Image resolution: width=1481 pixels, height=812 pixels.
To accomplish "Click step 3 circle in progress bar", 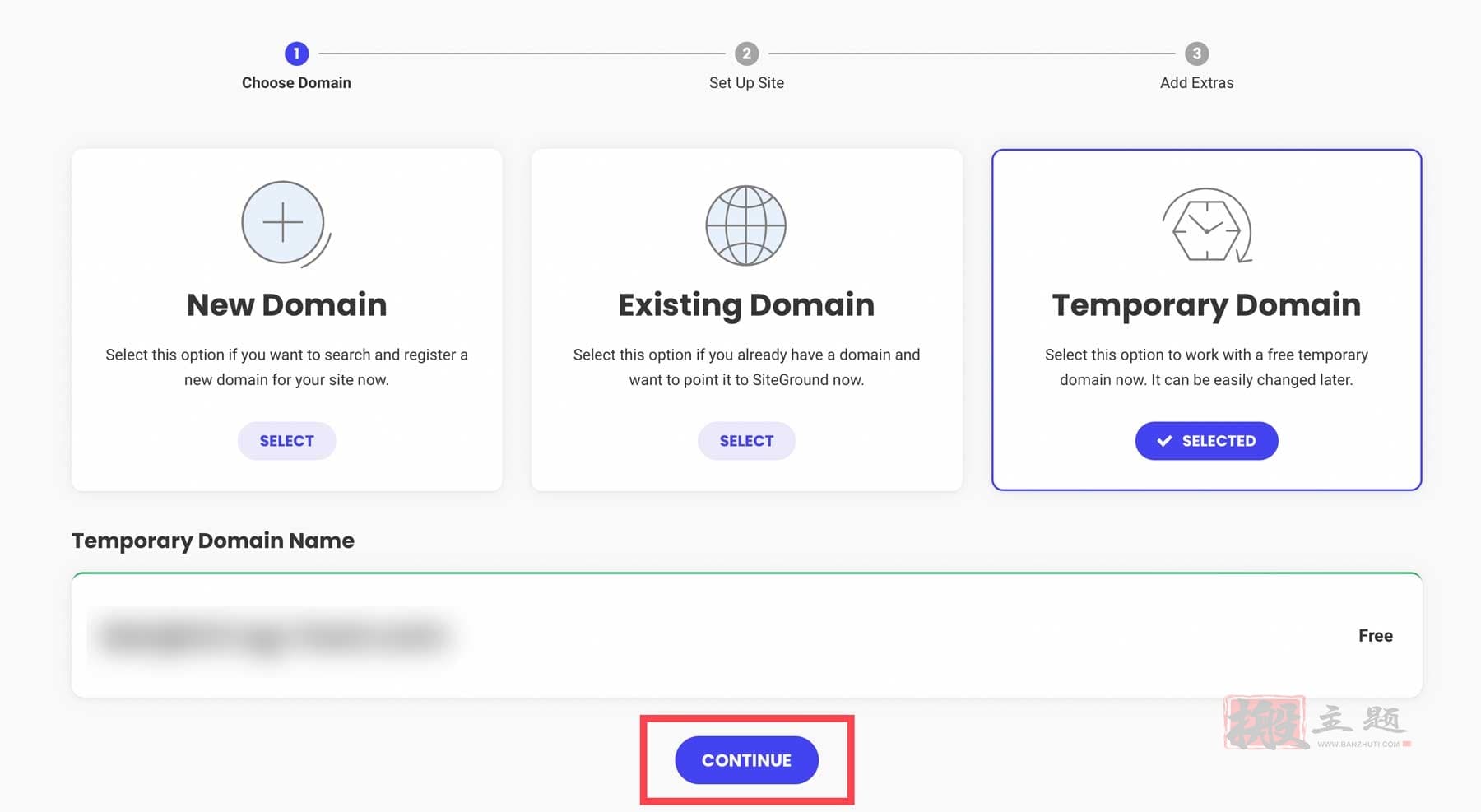I will tap(1196, 53).
